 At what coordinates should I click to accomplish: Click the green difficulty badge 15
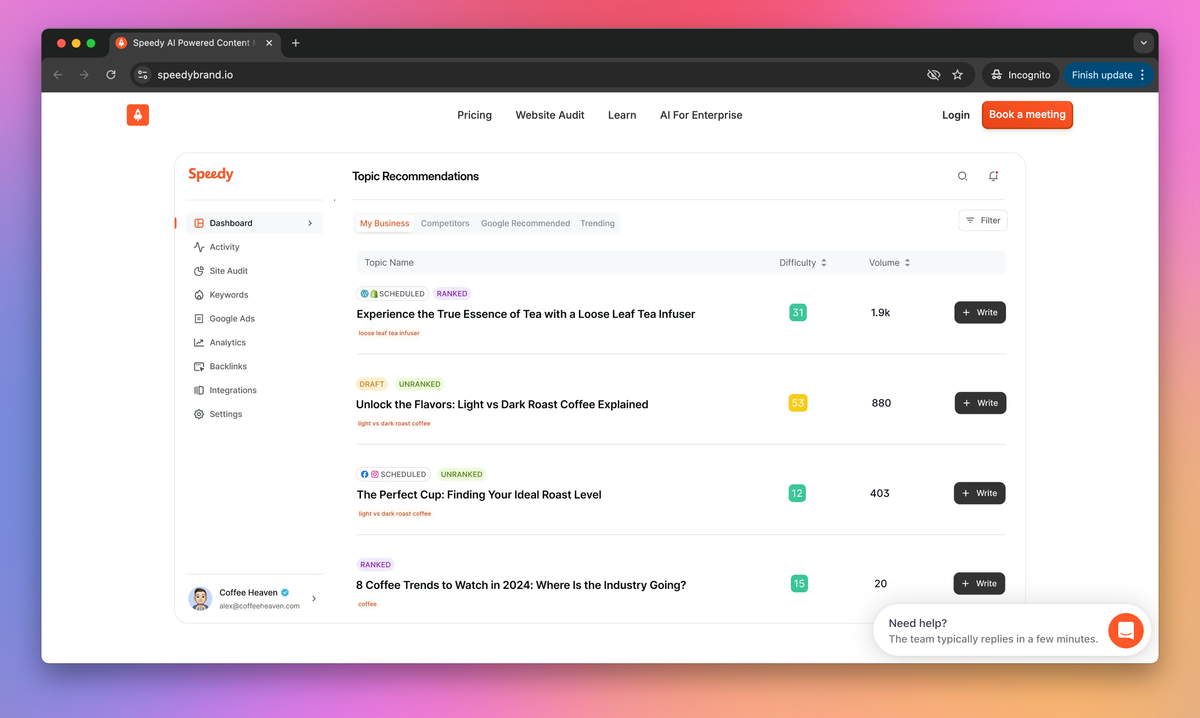pyautogui.click(x=799, y=583)
